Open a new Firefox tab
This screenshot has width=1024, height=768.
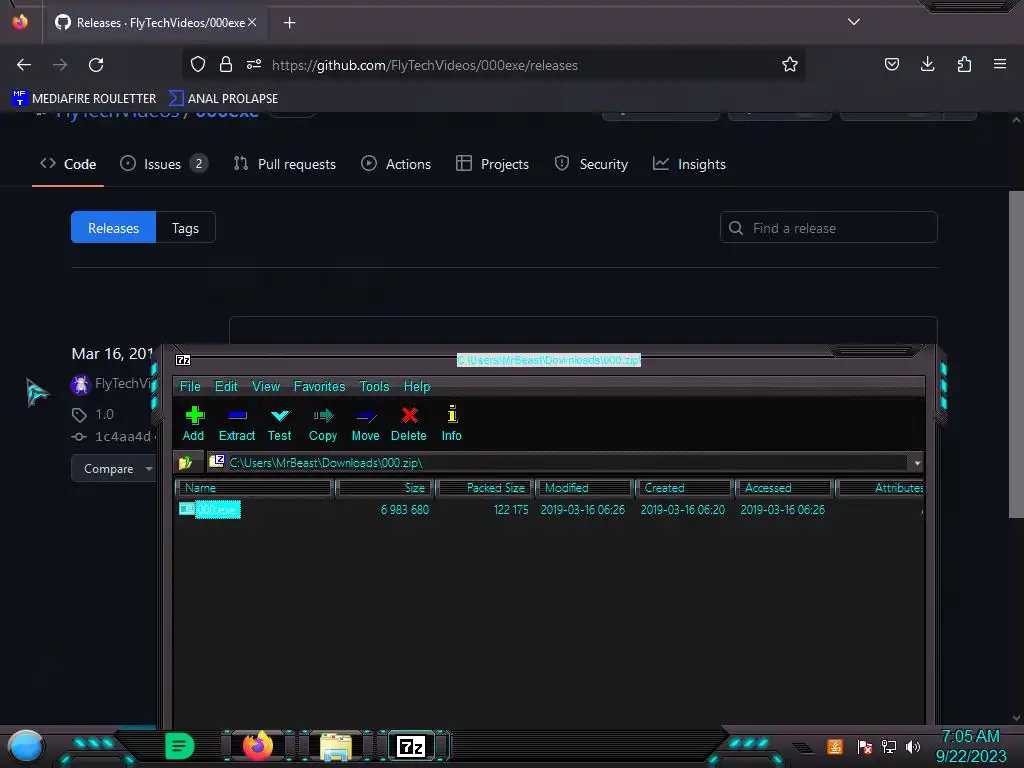click(x=289, y=23)
